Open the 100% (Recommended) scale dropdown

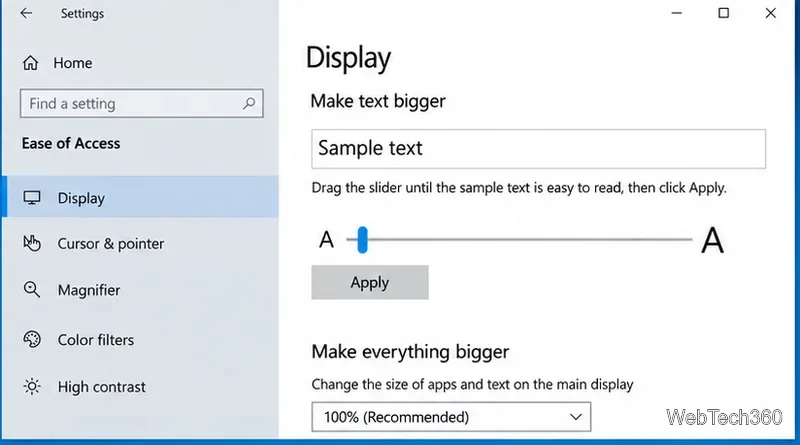pos(451,417)
